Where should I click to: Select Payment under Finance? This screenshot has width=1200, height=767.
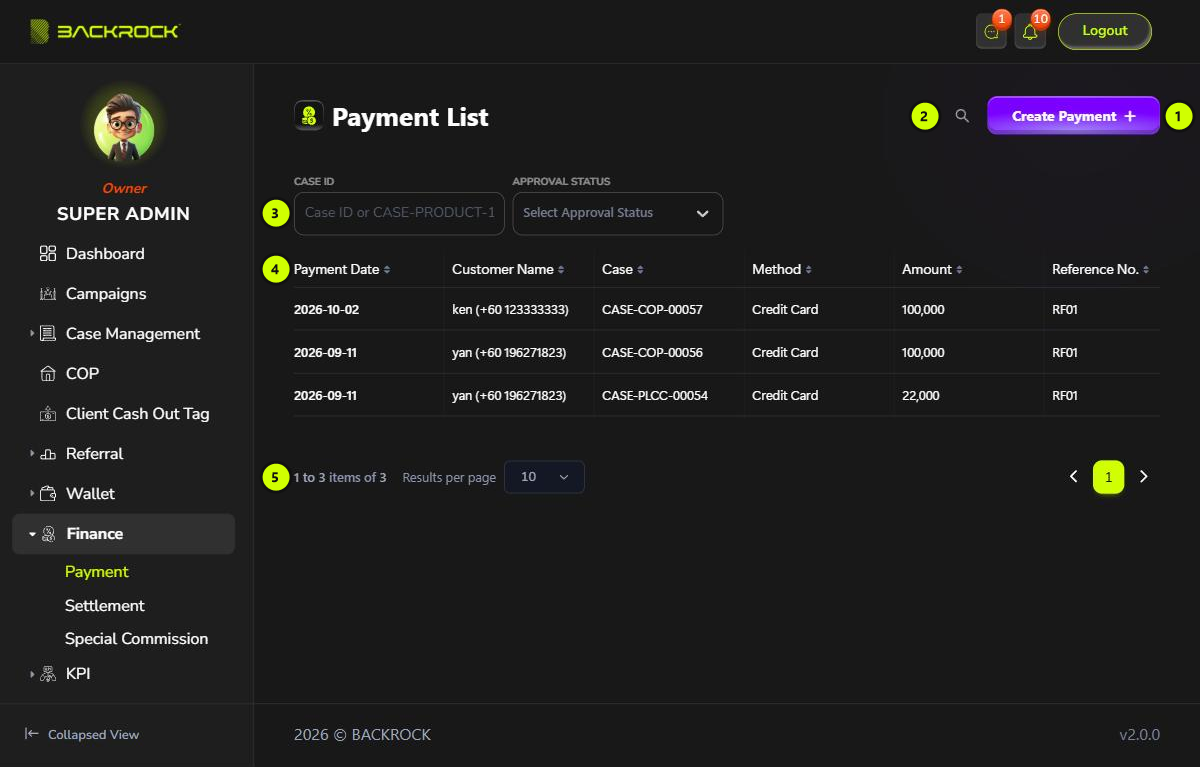click(x=97, y=572)
